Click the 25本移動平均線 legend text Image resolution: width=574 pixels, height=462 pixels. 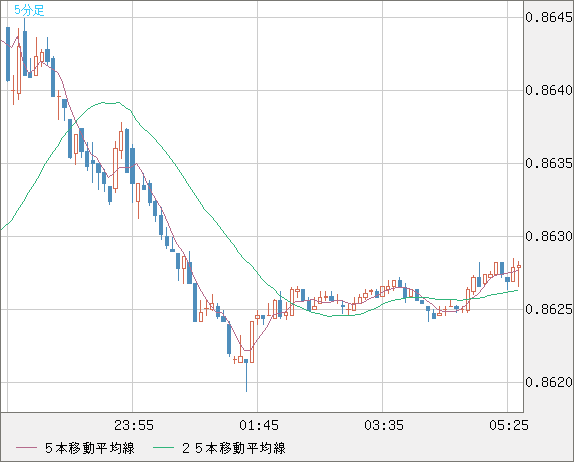pos(234,448)
